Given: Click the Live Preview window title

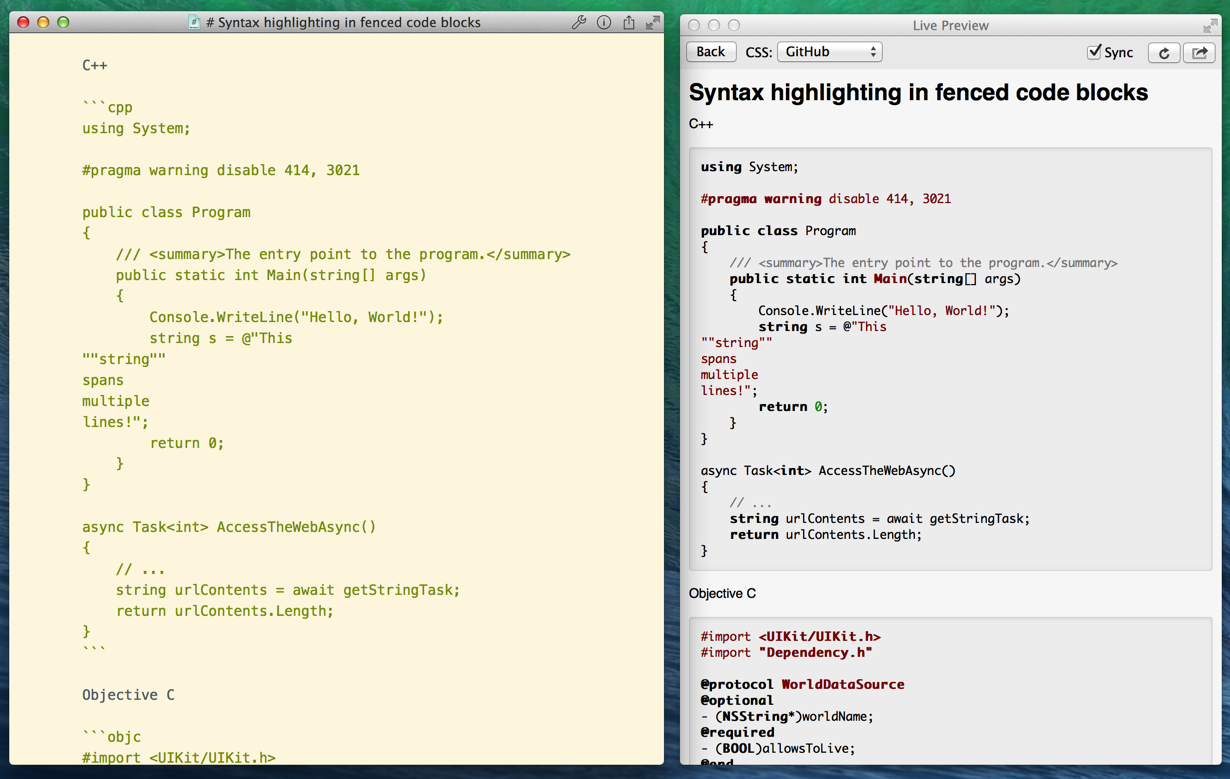Looking at the screenshot, I should point(950,25).
